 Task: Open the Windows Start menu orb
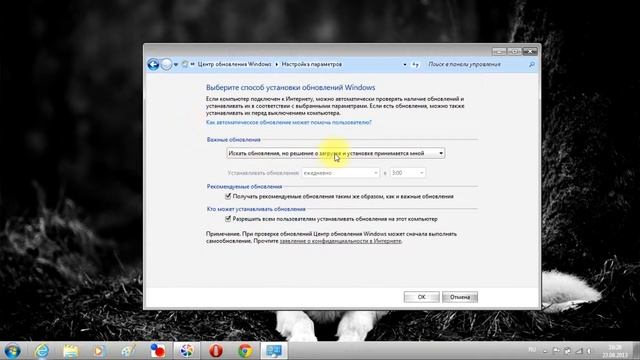pyautogui.click(x=12, y=351)
